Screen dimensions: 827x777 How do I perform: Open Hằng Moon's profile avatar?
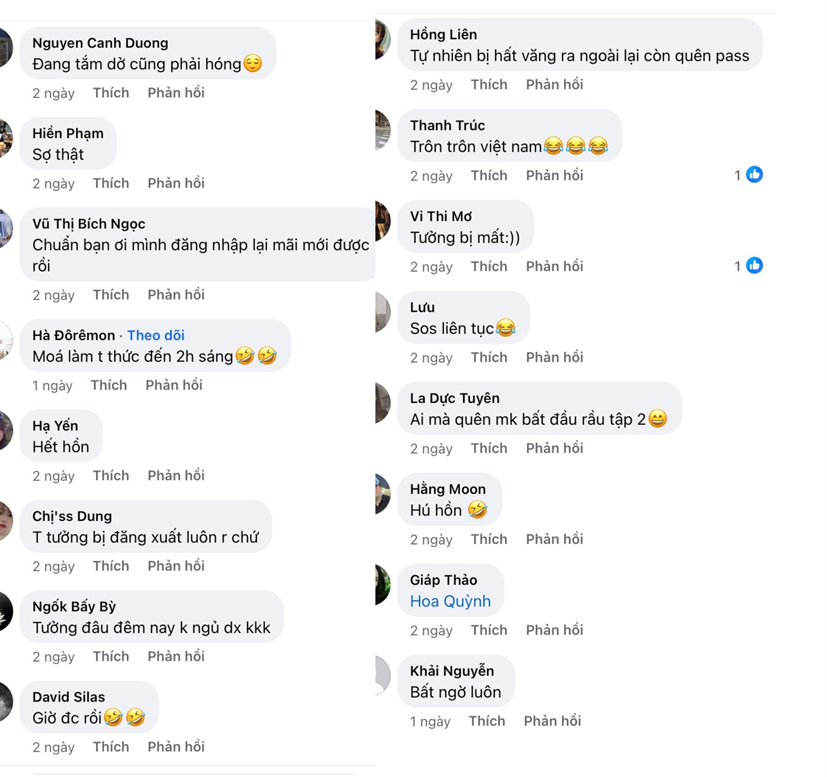tap(382, 494)
